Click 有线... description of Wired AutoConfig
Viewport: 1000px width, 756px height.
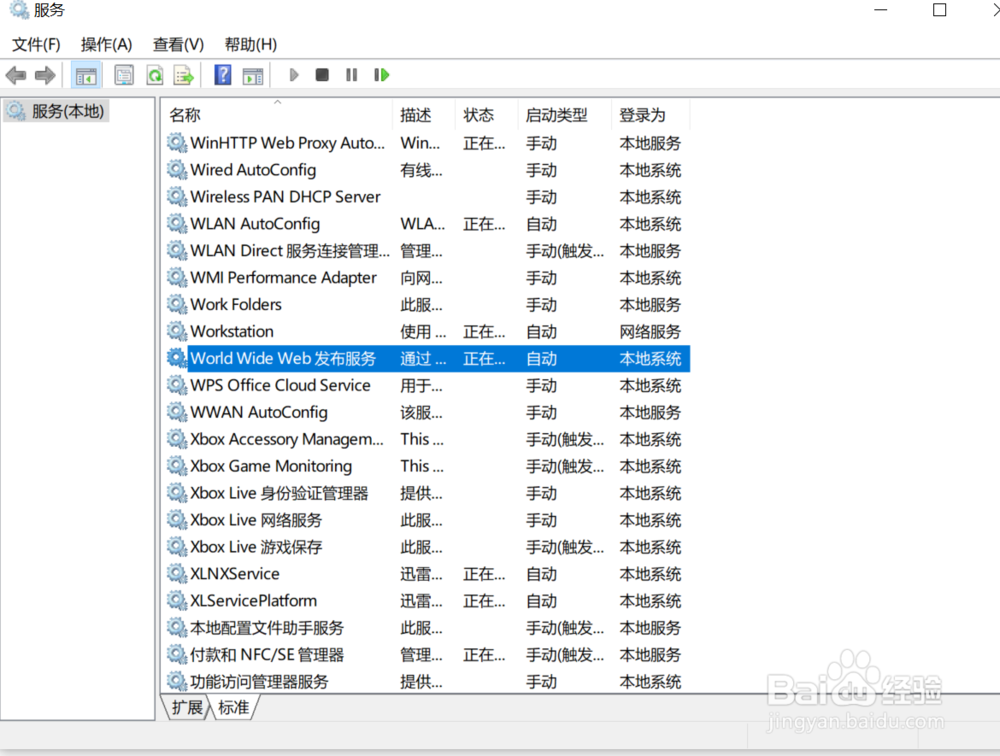click(421, 170)
